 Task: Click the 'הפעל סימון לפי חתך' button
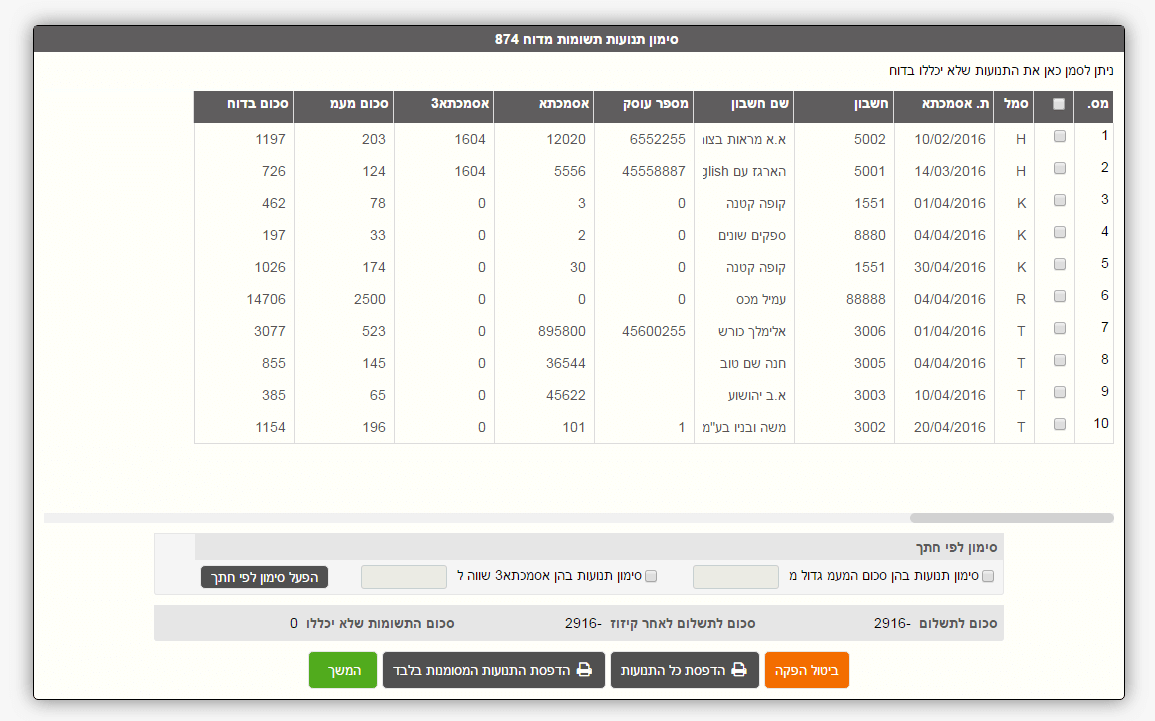pos(264,577)
